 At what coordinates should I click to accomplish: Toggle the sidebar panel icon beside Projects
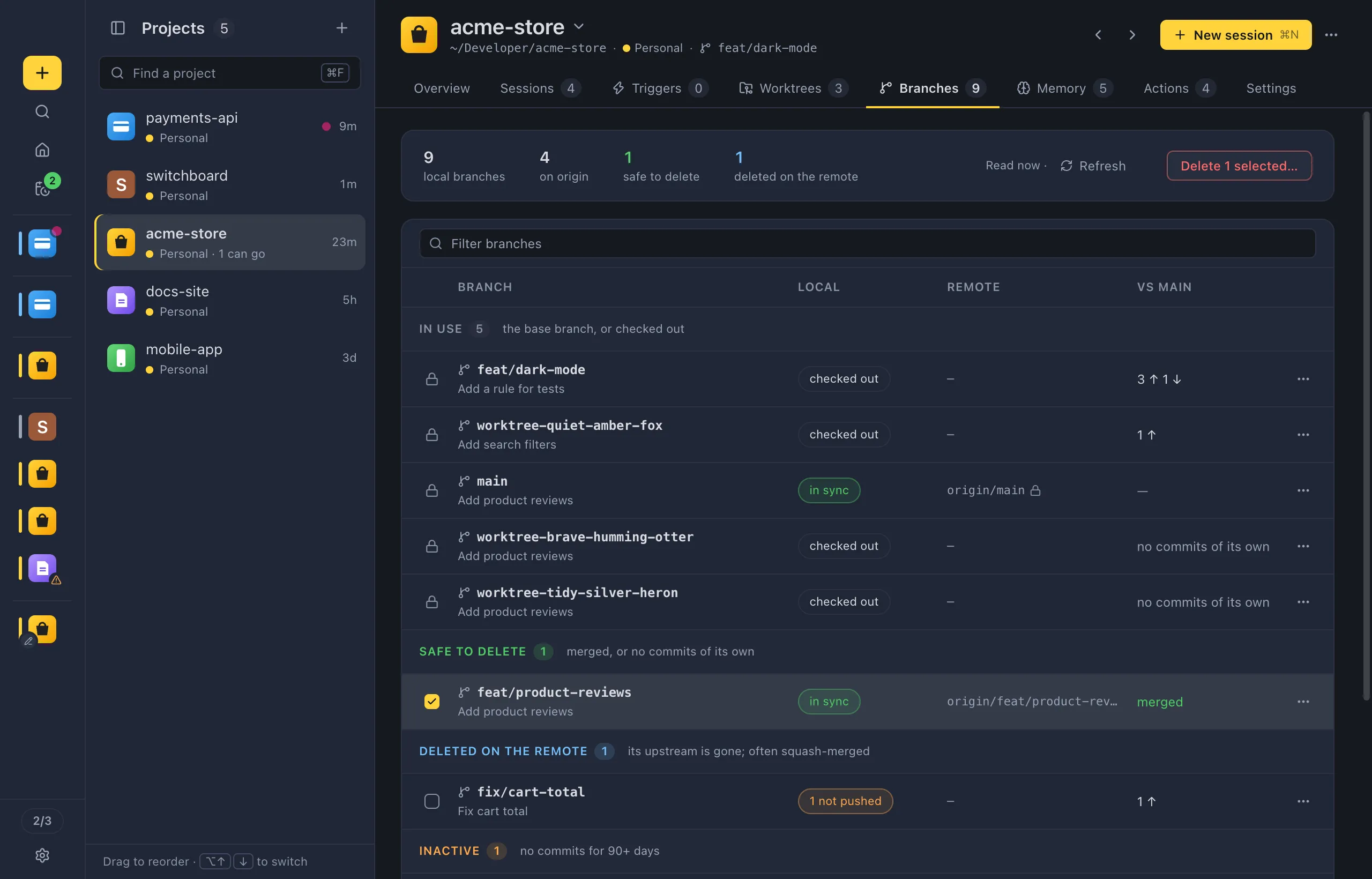coord(117,28)
